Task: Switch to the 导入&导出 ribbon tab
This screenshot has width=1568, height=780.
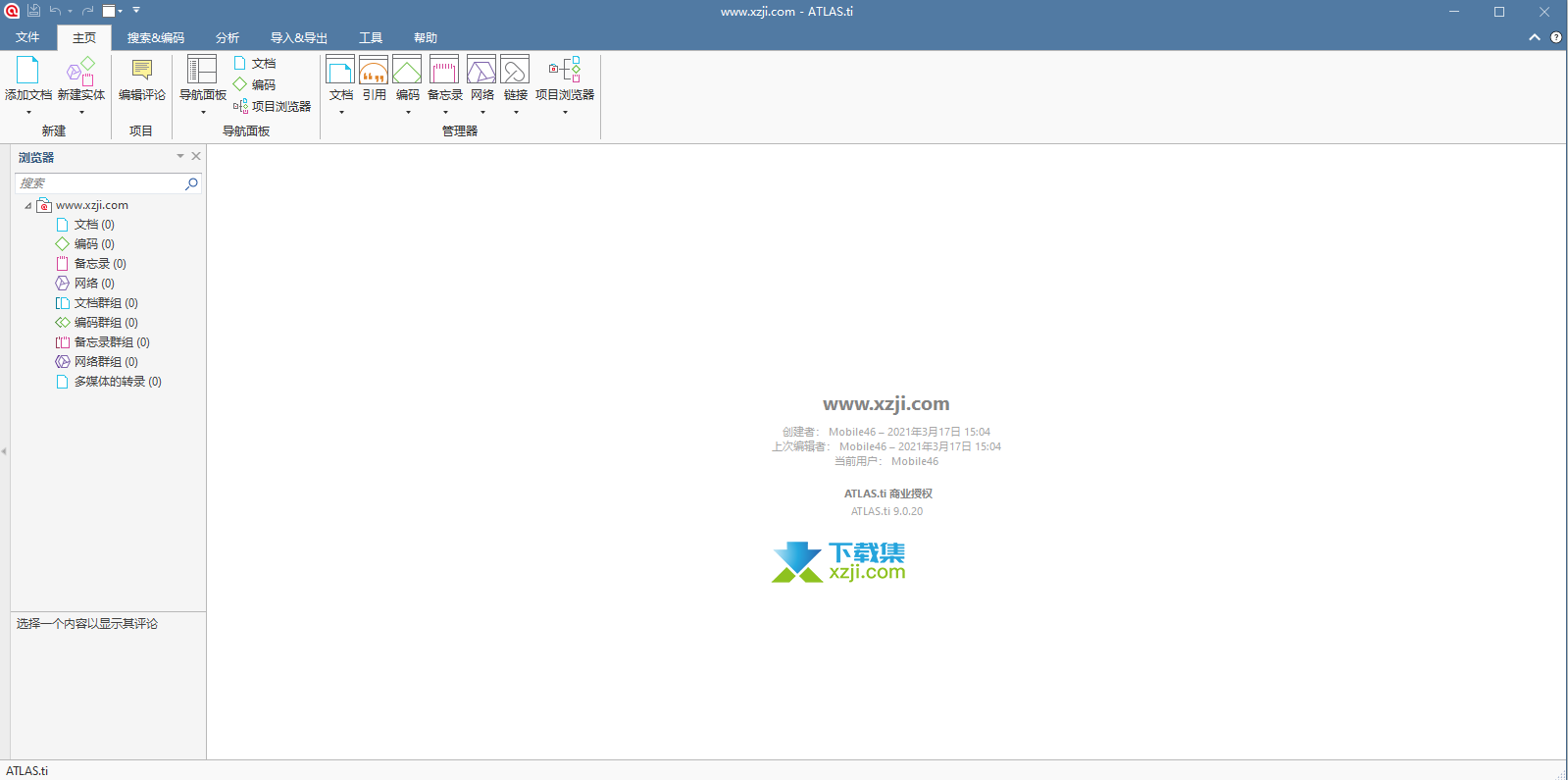Action: click(299, 37)
